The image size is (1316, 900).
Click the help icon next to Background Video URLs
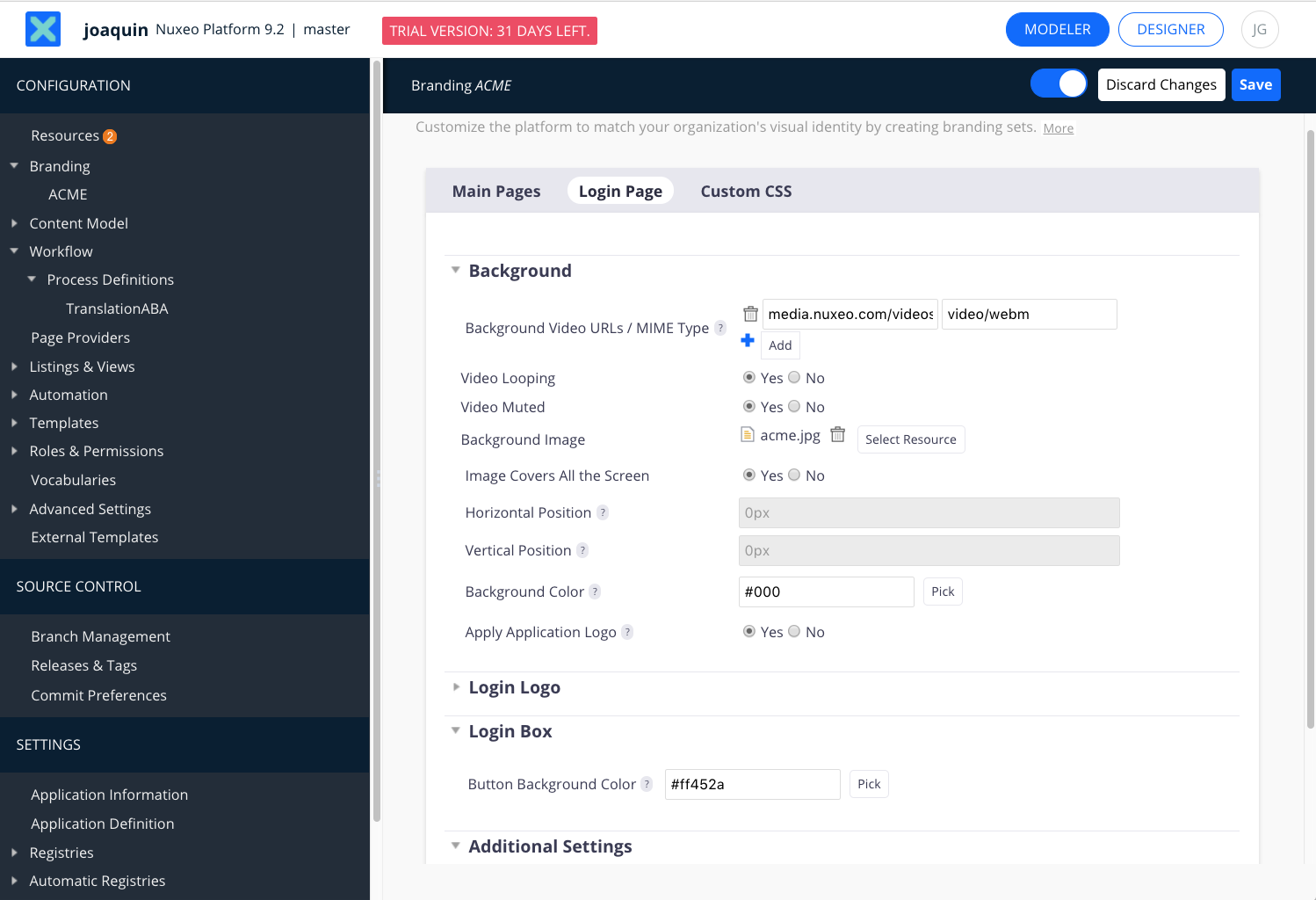pos(720,328)
